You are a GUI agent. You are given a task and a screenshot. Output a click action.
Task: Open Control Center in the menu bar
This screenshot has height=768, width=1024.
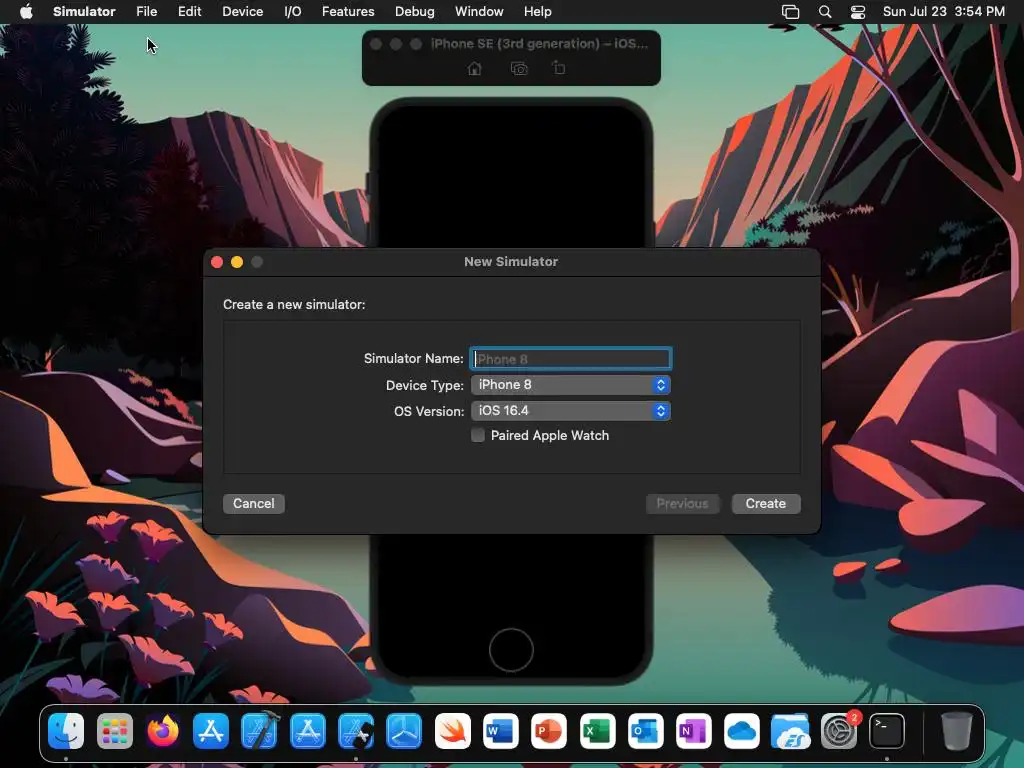(857, 12)
